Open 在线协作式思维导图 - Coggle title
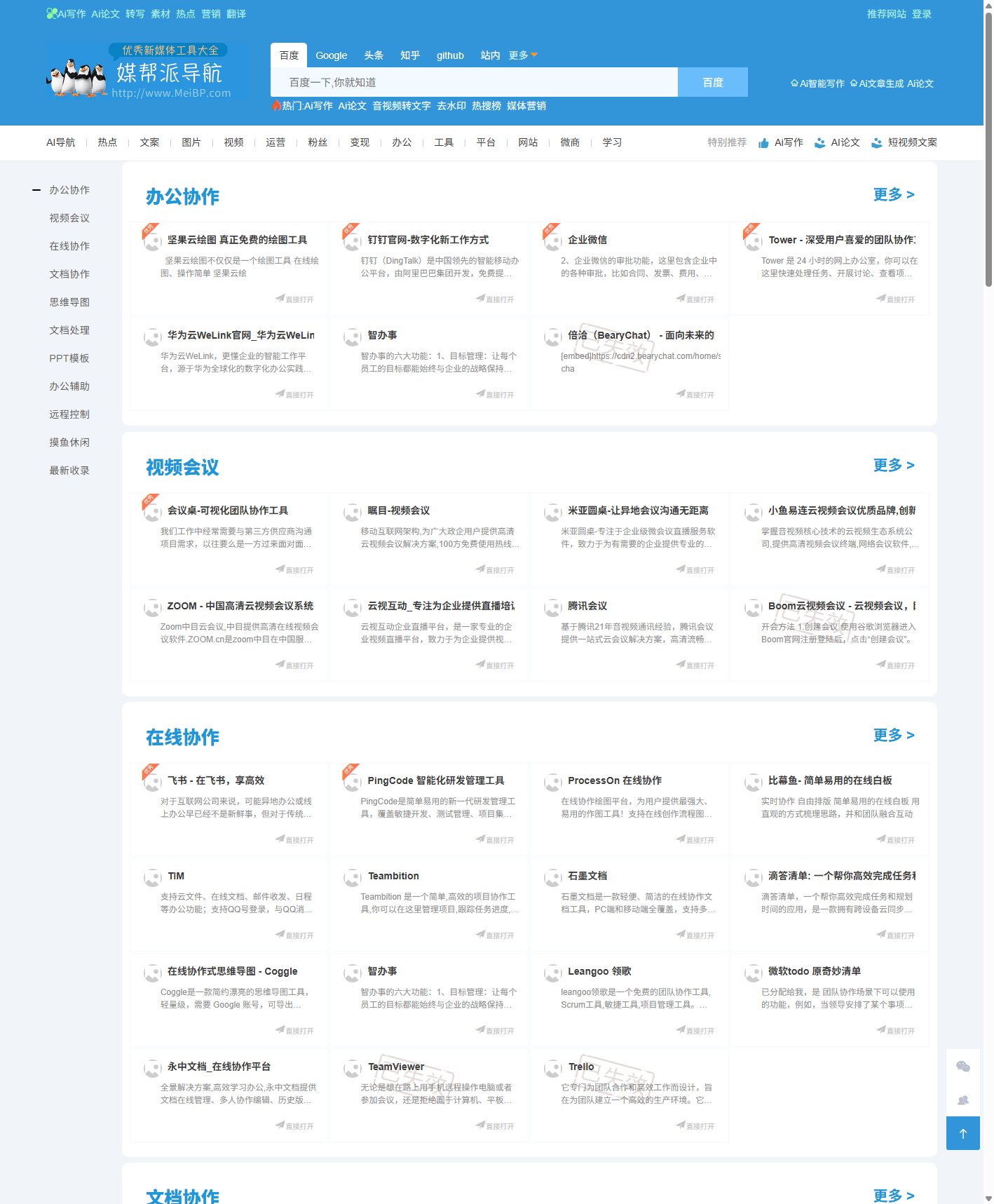994x1204 pixels. point(232,971)
